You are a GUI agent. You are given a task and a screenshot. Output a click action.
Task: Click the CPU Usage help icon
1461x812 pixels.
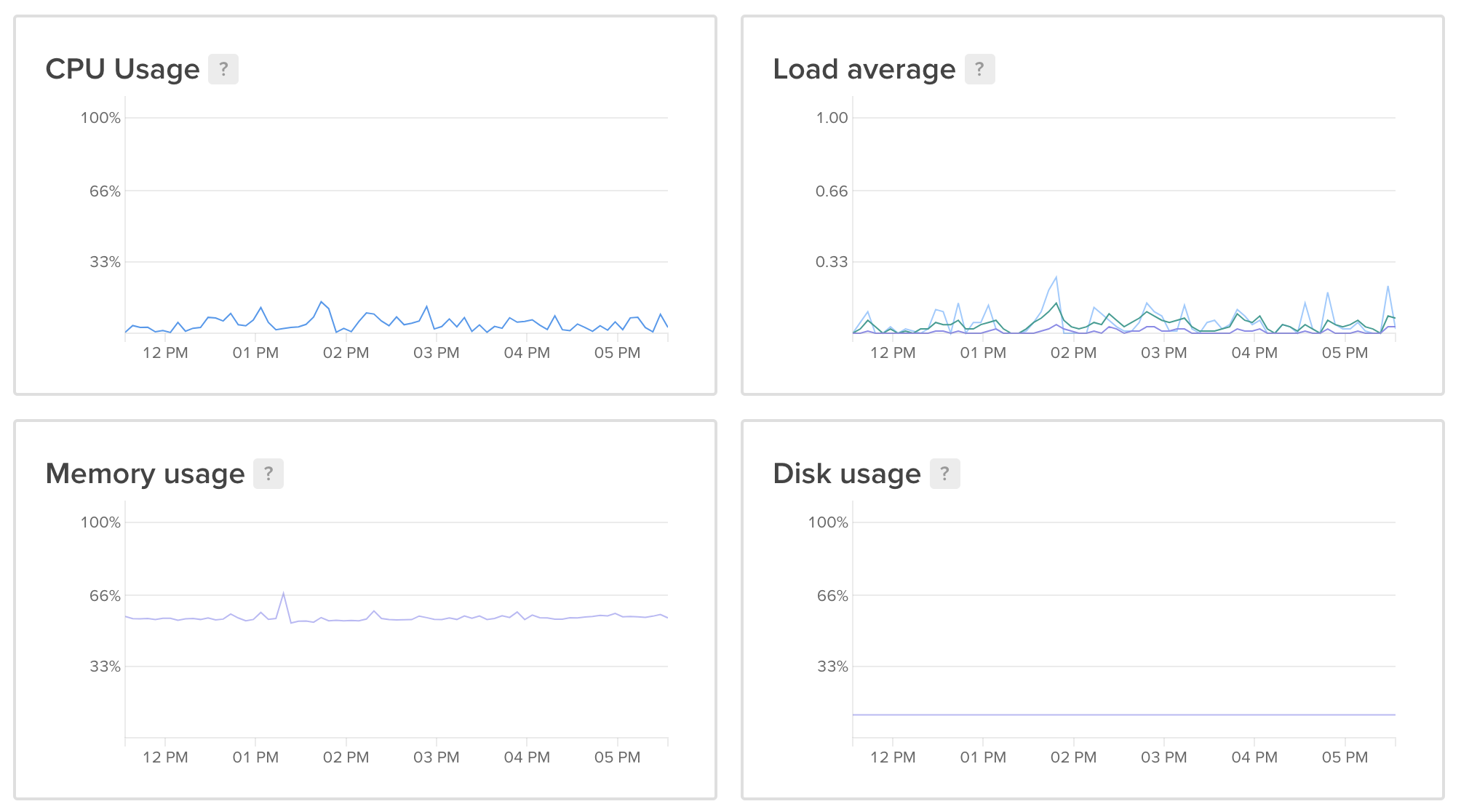[x=223, y=69]
